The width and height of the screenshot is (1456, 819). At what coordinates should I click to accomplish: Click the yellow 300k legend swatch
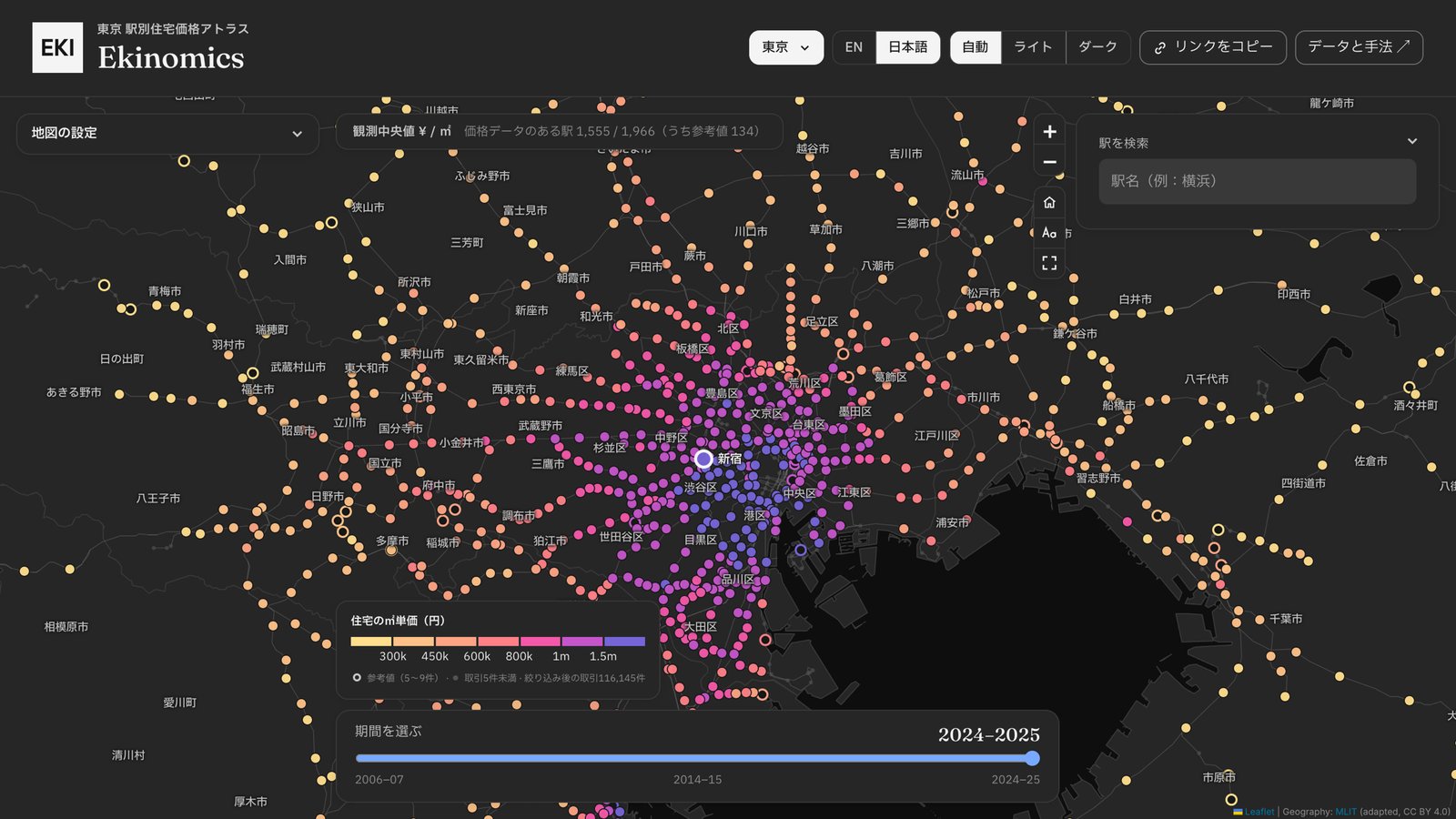coord(371,642)
